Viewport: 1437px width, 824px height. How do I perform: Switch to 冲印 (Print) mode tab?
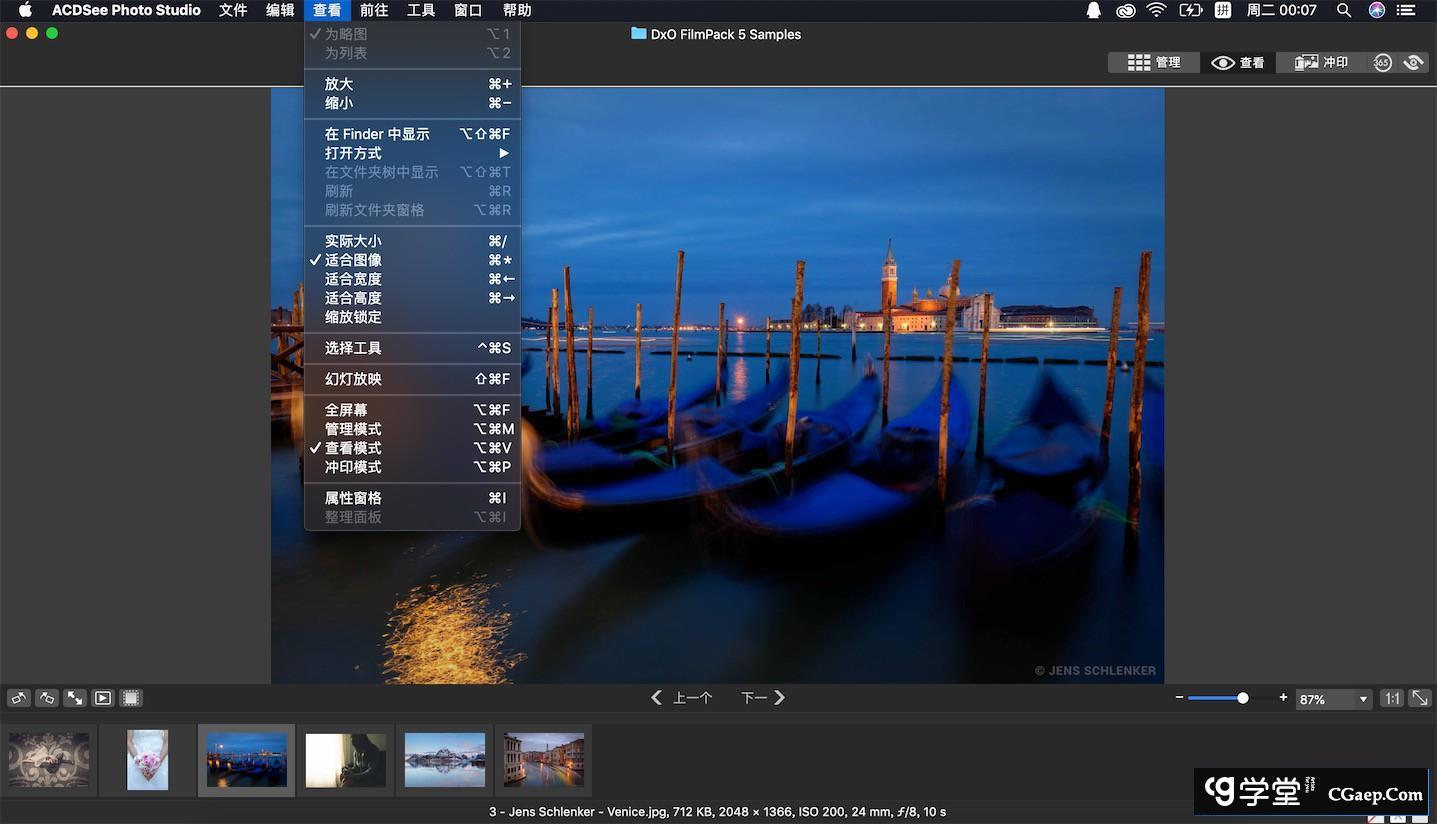point(1321,62)
